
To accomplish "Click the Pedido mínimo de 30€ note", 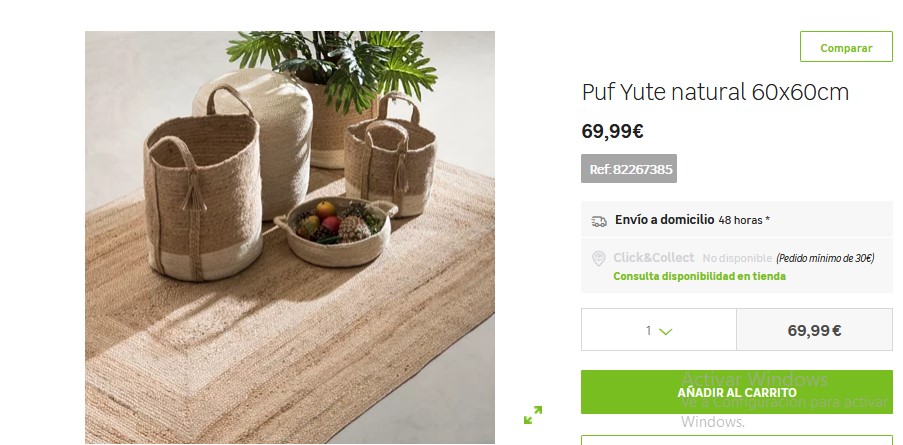I will point(825,258).
